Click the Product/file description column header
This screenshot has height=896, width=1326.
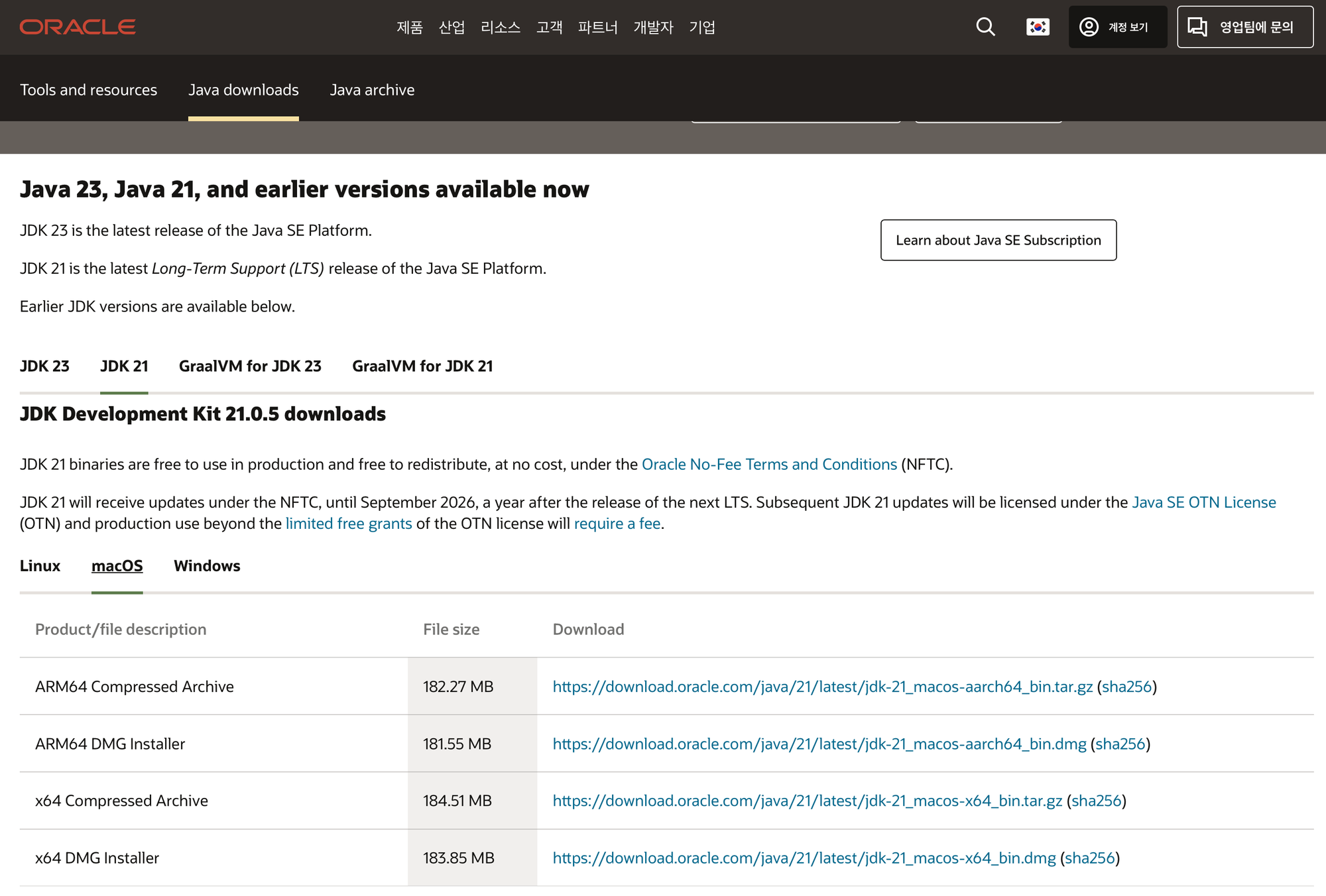pyautogui.click(x=121, y=630)
